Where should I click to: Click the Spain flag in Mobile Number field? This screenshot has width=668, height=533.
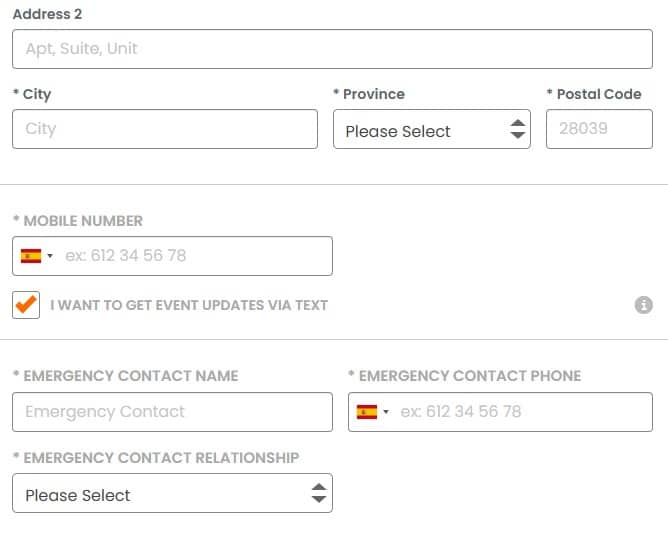[31, 256]
